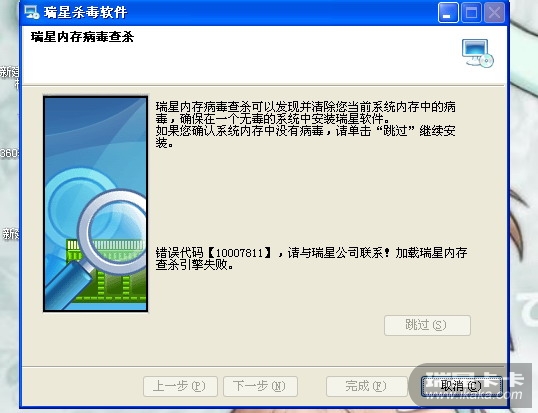Image resolution: width=538 pixels, height=413 pixels.
Task: Click the 下一步(N) next button
Action: 260,386
